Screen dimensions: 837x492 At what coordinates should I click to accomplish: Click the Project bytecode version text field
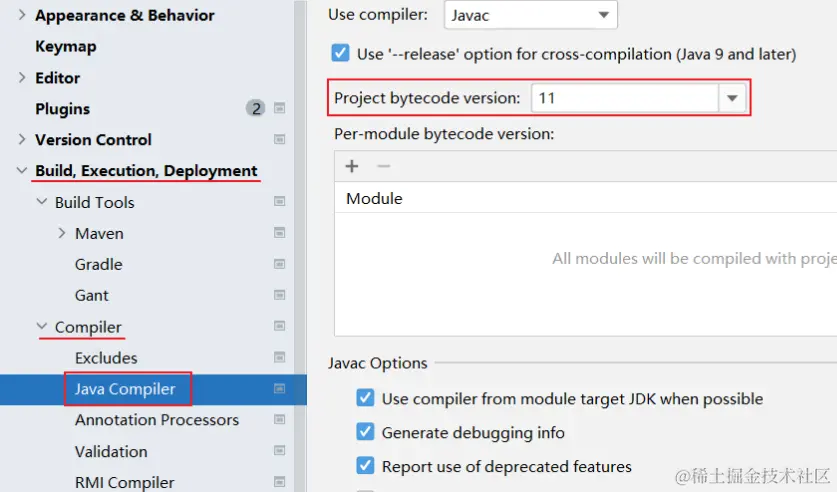tap(623, 98)
